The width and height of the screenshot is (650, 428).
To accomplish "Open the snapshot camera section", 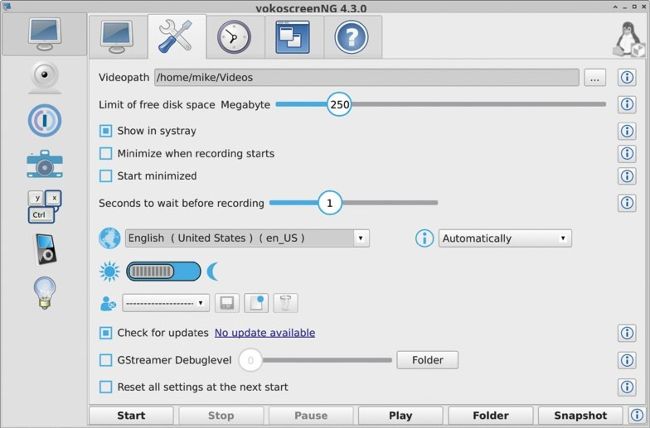I will pyautogui.click(x=45, y=164).
